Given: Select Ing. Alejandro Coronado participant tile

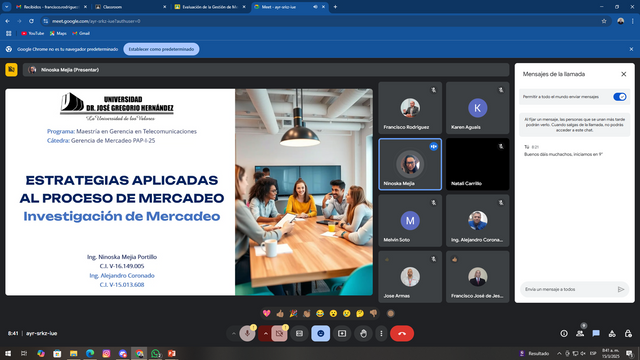Looking at the screenshot, I should (x=478, y=220).
